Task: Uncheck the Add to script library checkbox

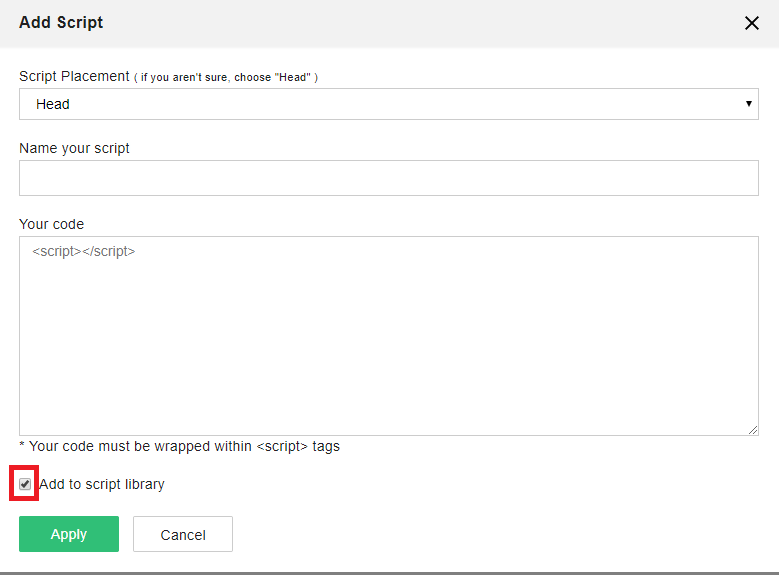Action: click(x=25, y=484)
